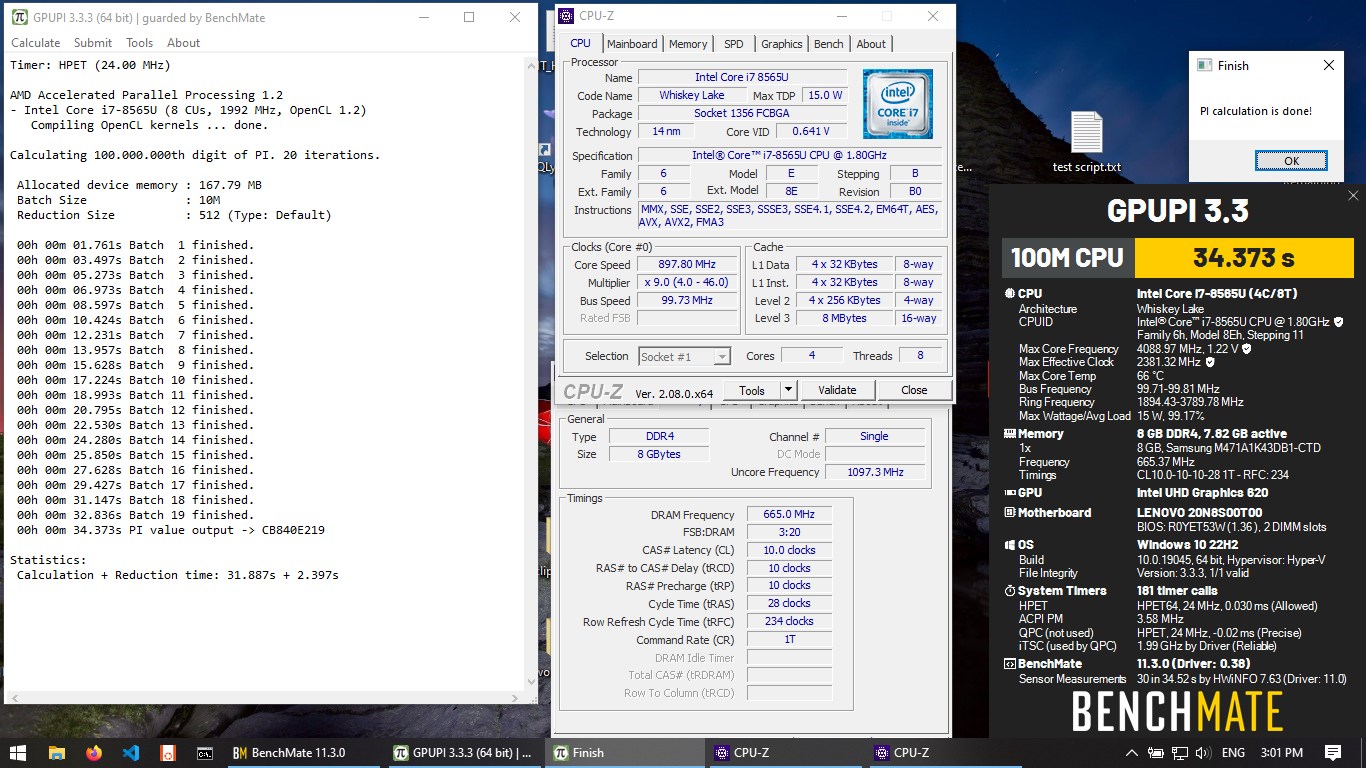Show hidden system tray icons
Screen dimensions: 1366x768
[x=1132, y=753]
